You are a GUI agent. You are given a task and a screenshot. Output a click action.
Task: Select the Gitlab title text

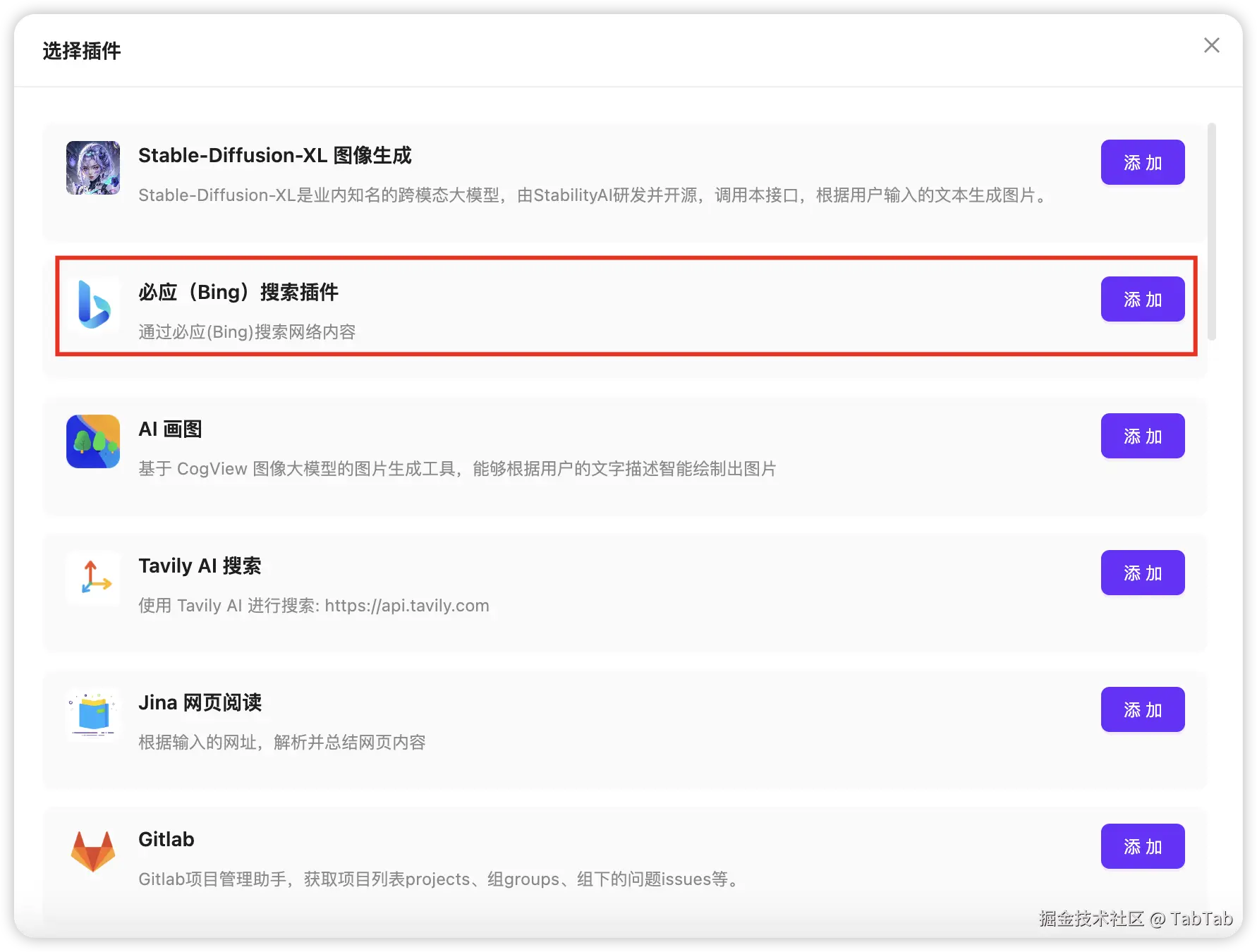(166, 839)
